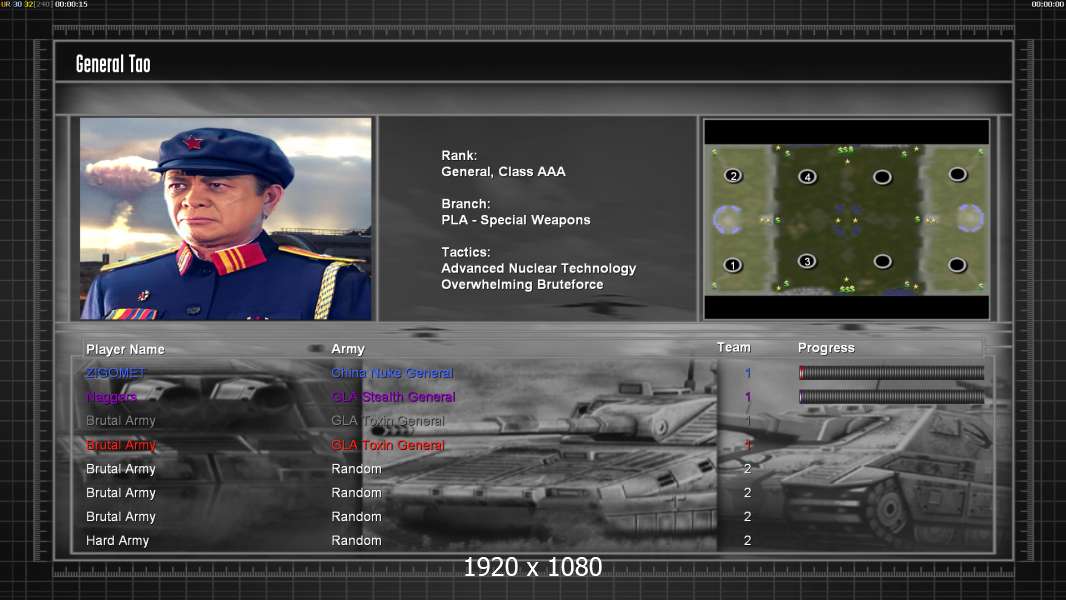Click team number 2 in Hard Army's row
Screen dimensions: 1066x600
click(748, 541)
